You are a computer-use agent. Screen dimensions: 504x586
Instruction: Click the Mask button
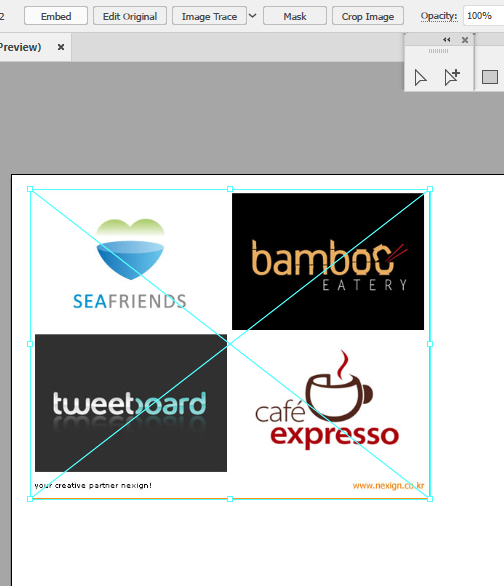tap(295, 16)
